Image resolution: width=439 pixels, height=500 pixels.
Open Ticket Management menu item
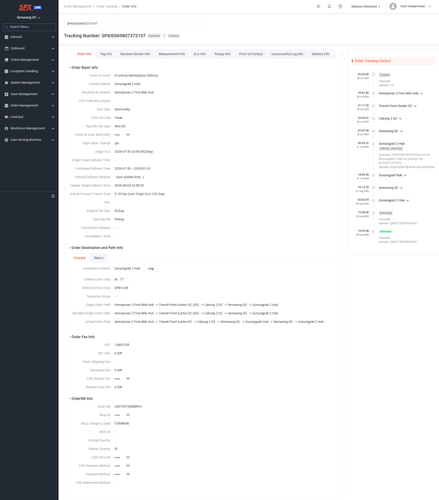coord(29,60)
